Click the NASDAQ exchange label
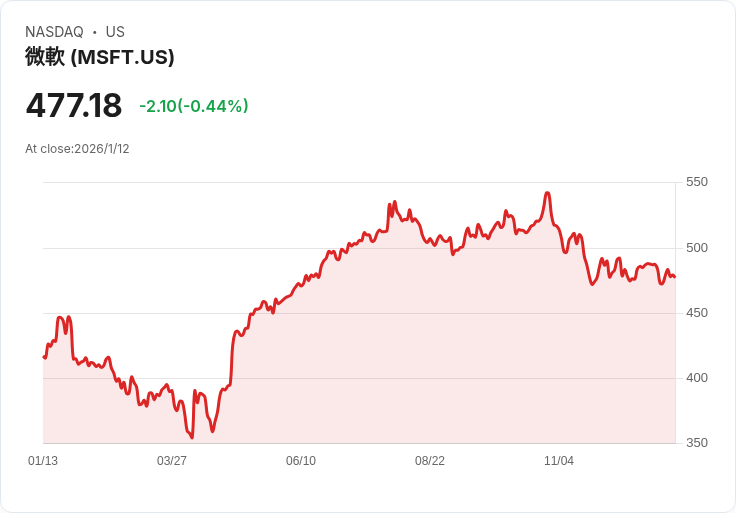This screenshot has width=736, height=513. [x=54, y=32]
